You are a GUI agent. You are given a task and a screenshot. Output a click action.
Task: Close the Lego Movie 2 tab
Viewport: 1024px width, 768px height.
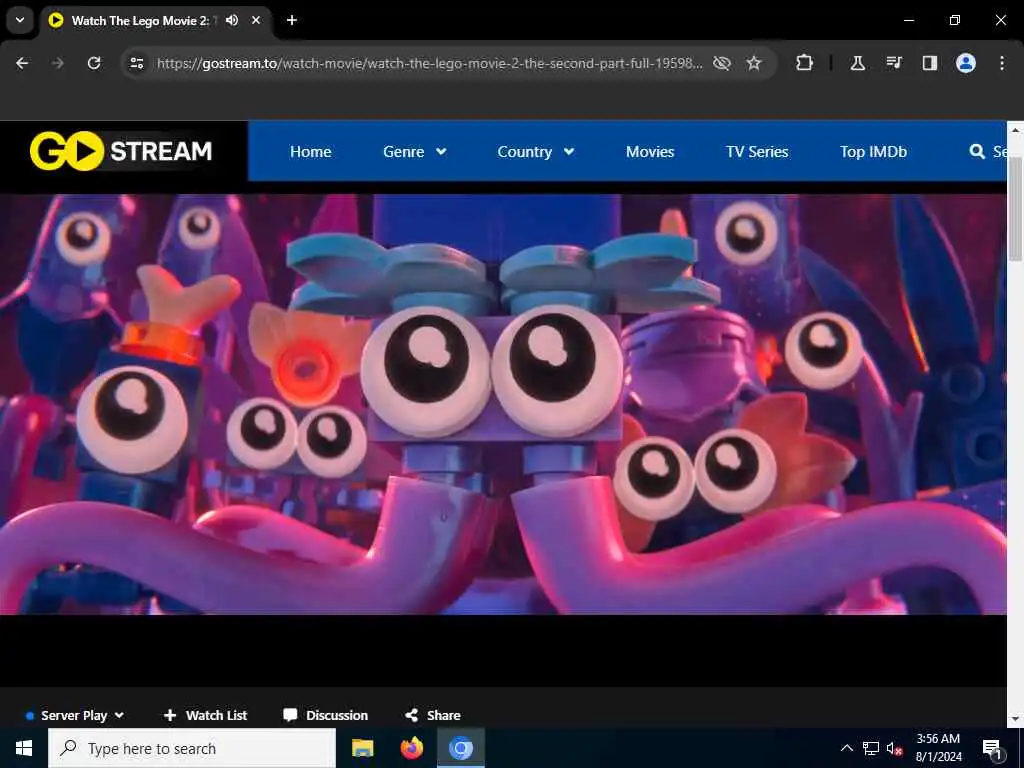(256, 20)
